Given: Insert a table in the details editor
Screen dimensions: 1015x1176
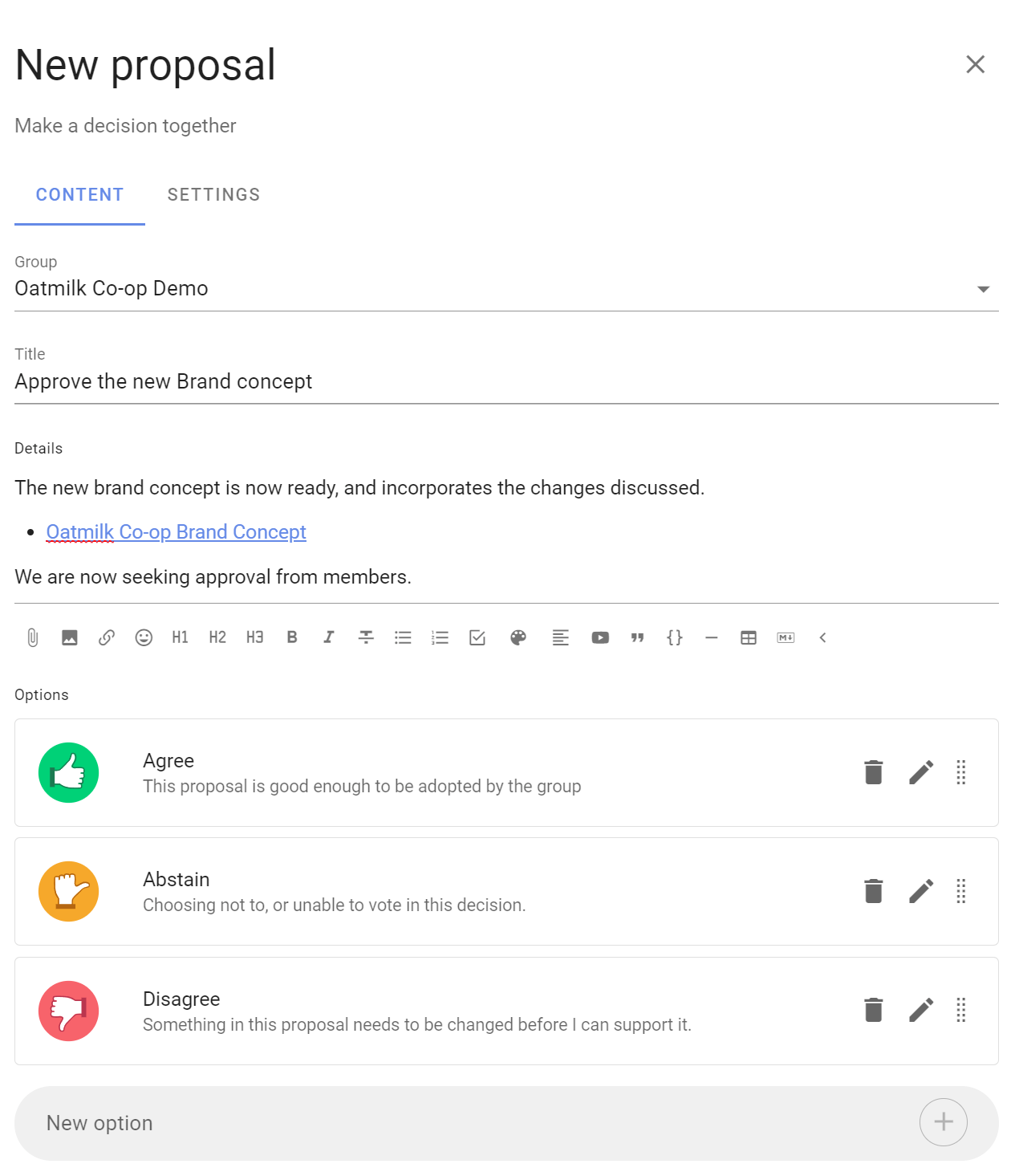Looking at the screenshot, I should click(x=749, y=637).
